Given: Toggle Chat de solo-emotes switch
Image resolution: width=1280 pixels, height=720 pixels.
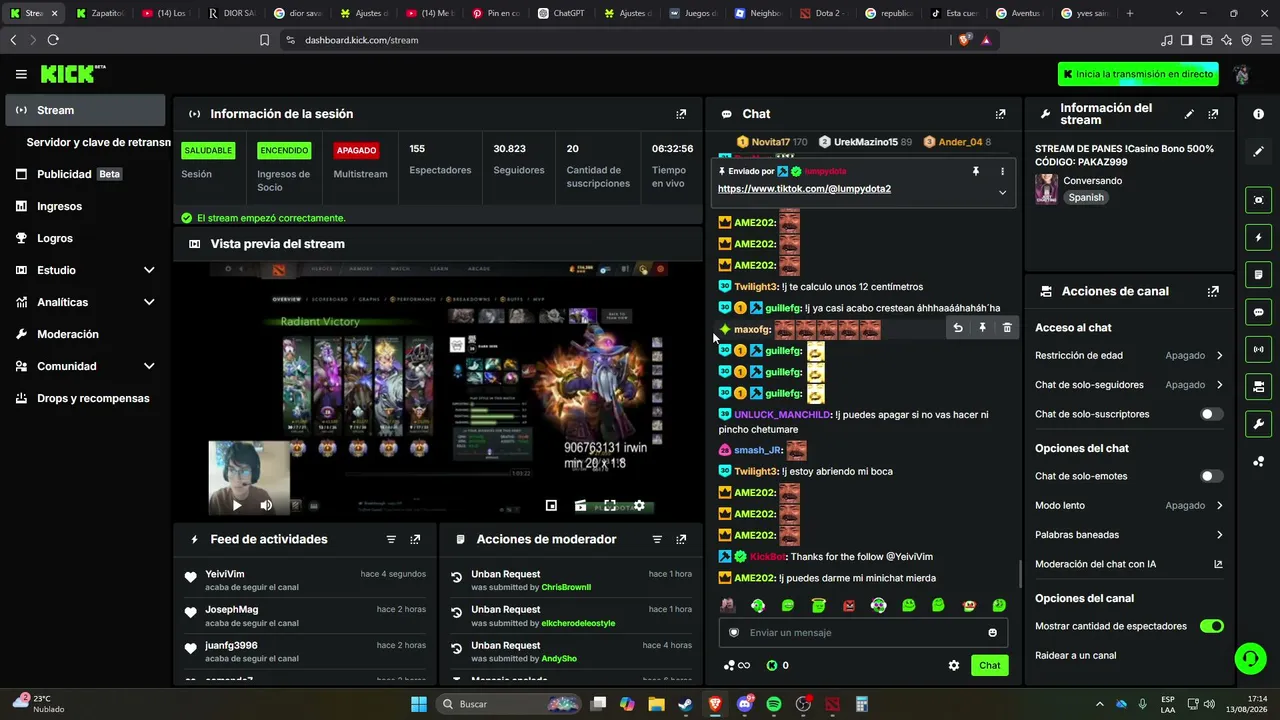Looking at the screenshot, I should pyautogui.click(x=1211, y=476).
